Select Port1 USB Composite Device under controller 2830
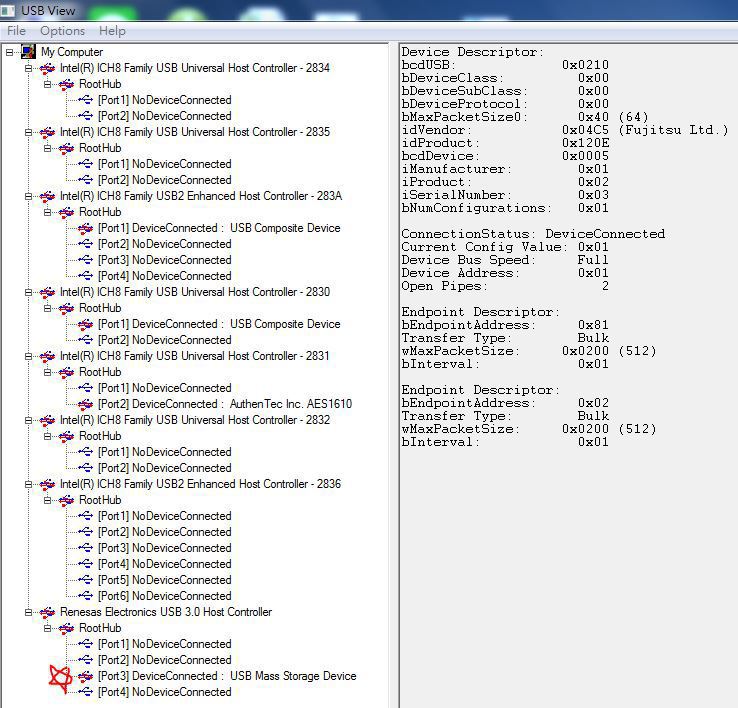The height and width of the screenshot is (708, 738). pos(219,324)
